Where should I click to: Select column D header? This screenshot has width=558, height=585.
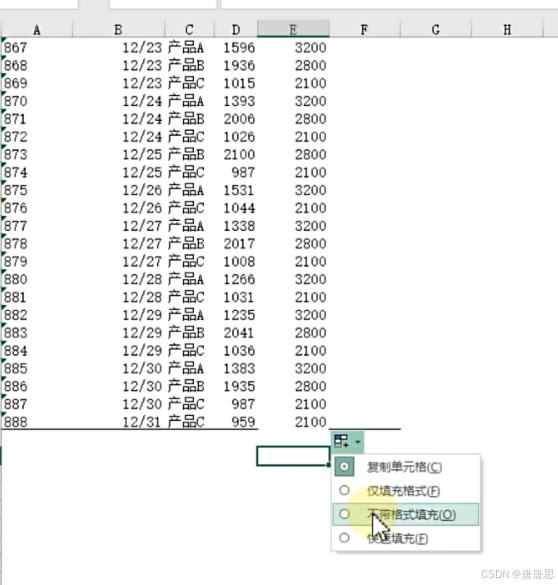tap(236, 29)
